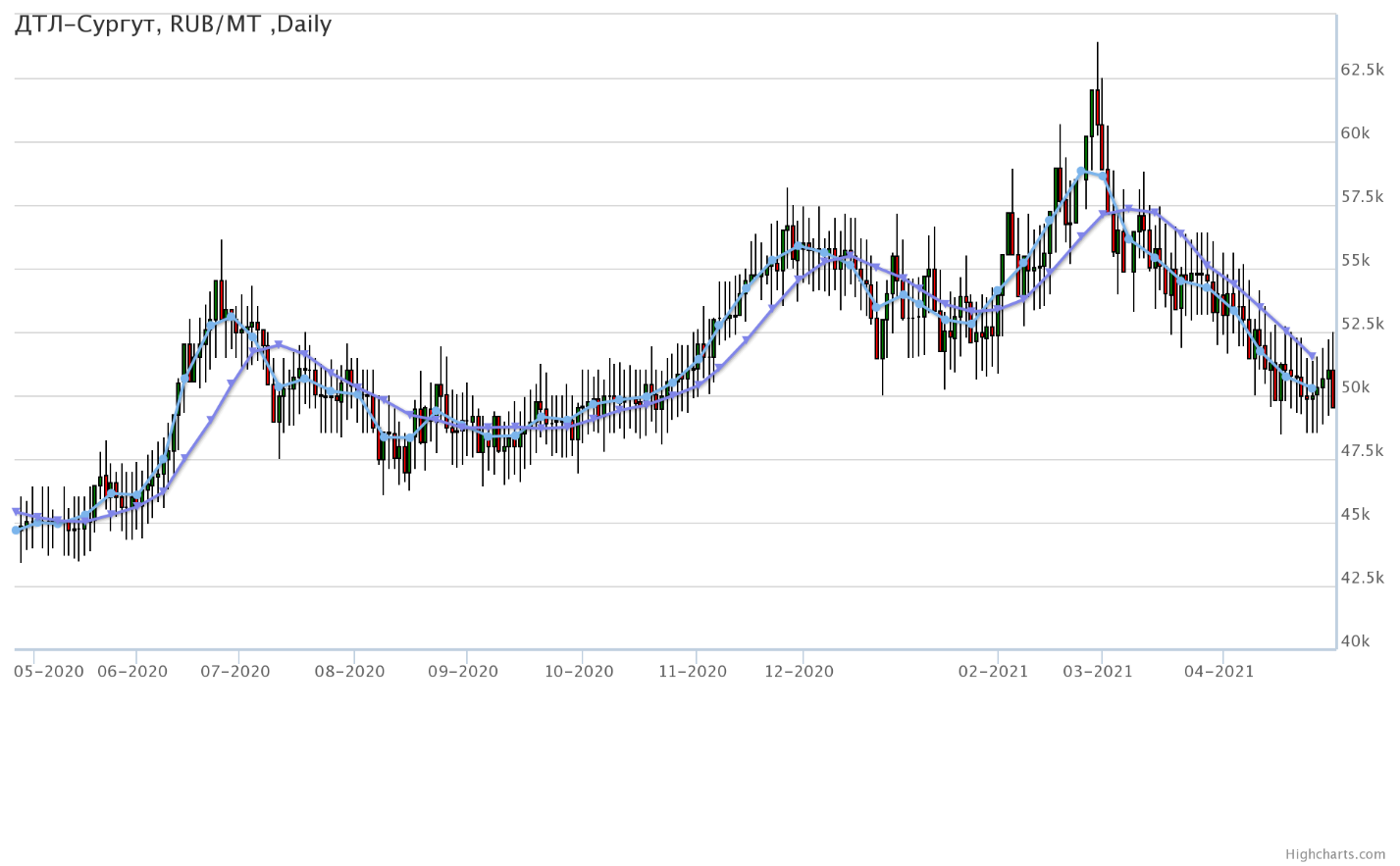Click the 62.5k price axis label
Viewport: 1400px width, 866px height.
coord(1362,70)
